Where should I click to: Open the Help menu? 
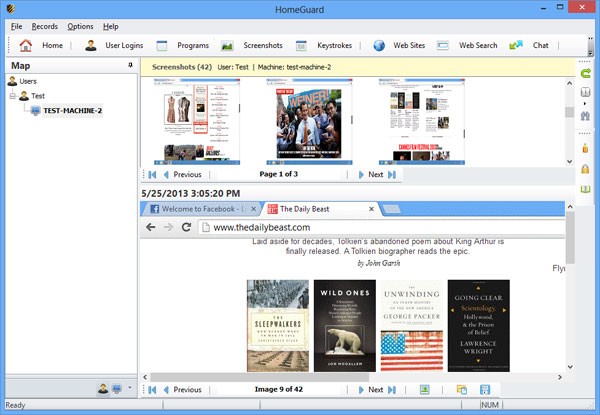[x=110, y=25]
